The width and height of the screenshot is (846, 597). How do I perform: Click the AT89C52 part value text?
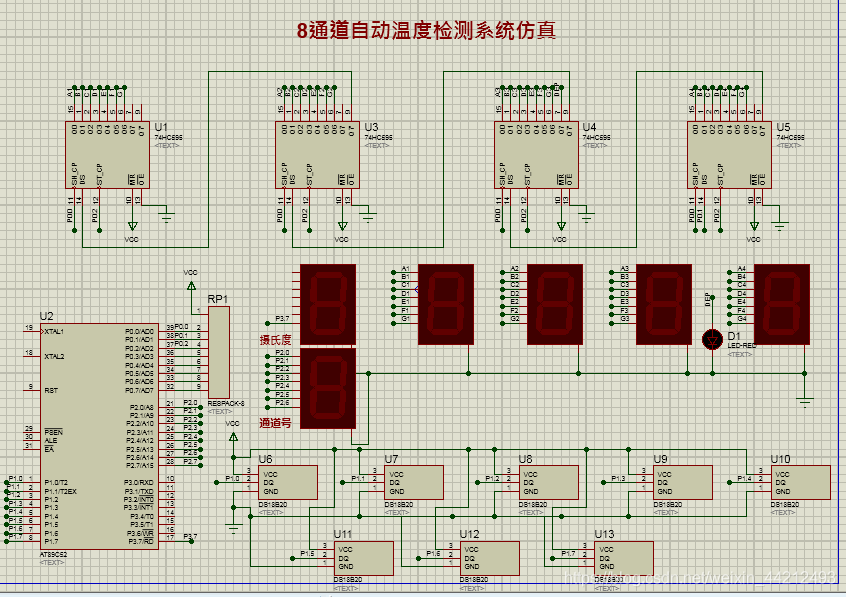pos(53,554)
